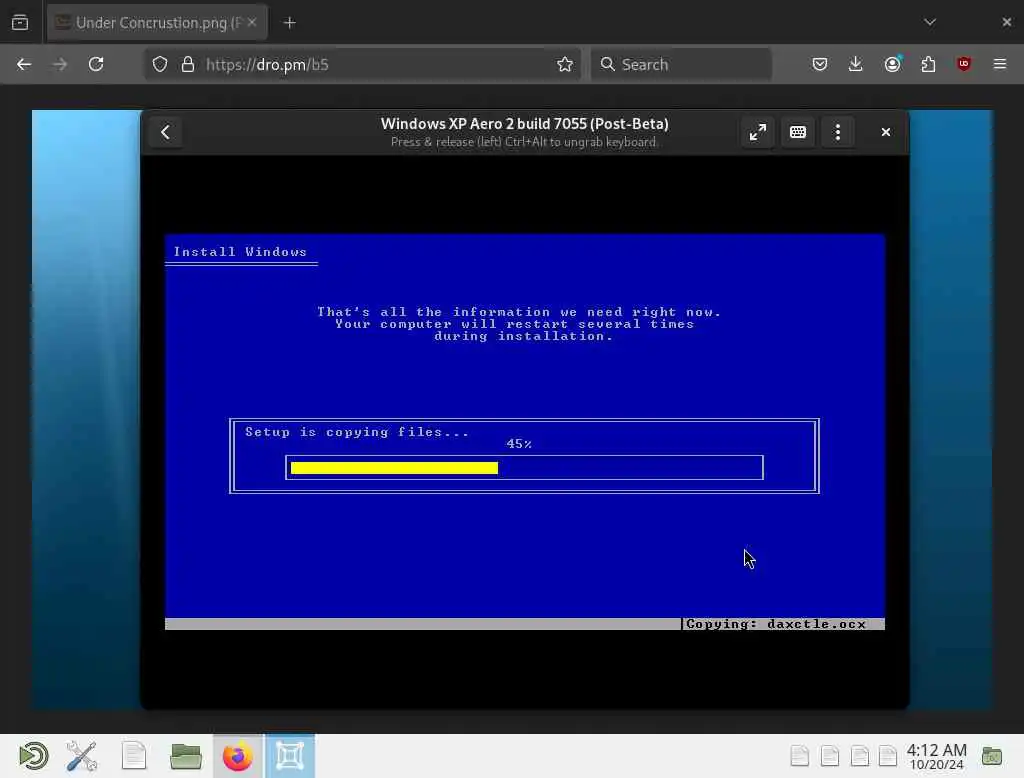Viewport: 1024px width, 778px height.
Task: Open the Extensions puzzle-piece menu
Action: point(928,64)
